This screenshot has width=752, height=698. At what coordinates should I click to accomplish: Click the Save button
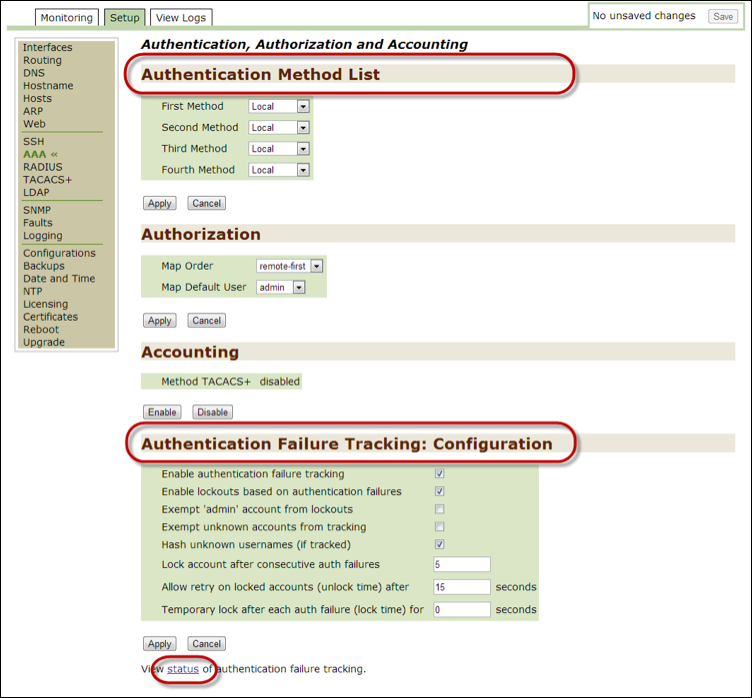pyautogui.click(x=722, y=17)
